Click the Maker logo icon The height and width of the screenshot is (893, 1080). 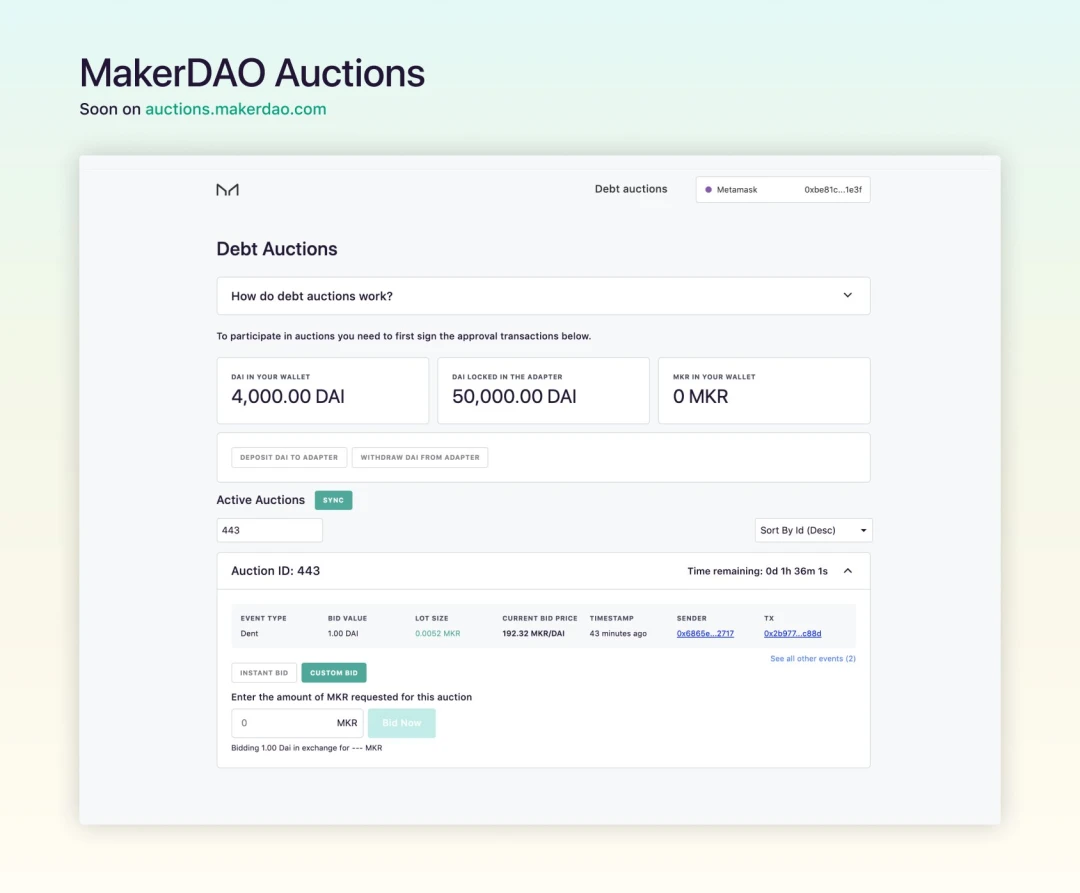pos(227,190)
